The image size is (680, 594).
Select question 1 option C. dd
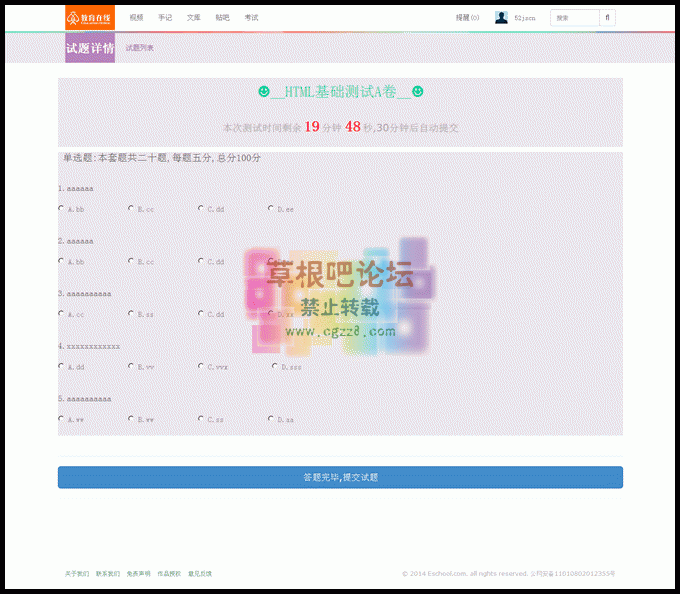[x=201, y=208]
